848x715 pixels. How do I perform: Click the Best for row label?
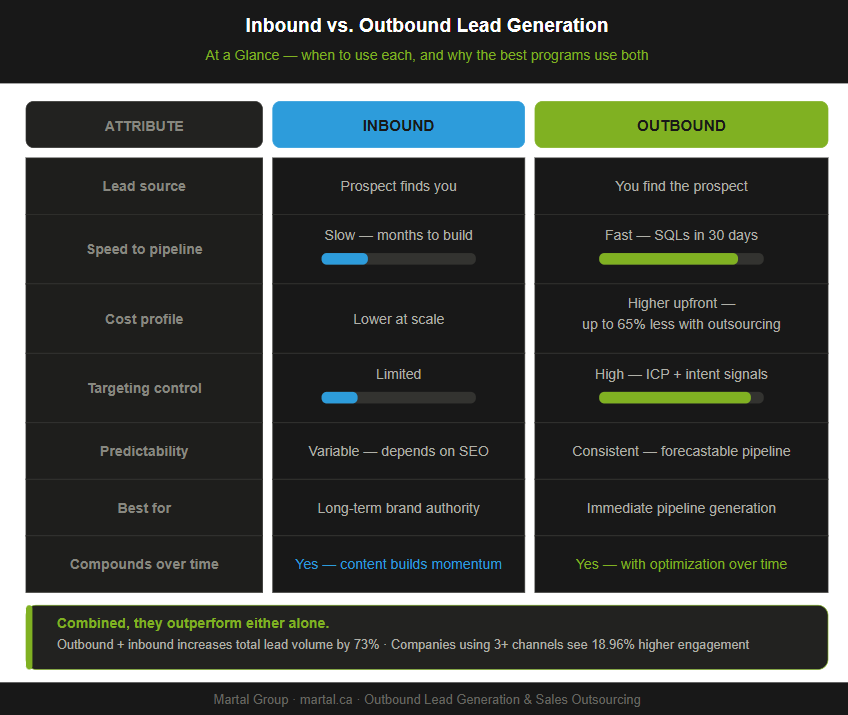(144, 507)
